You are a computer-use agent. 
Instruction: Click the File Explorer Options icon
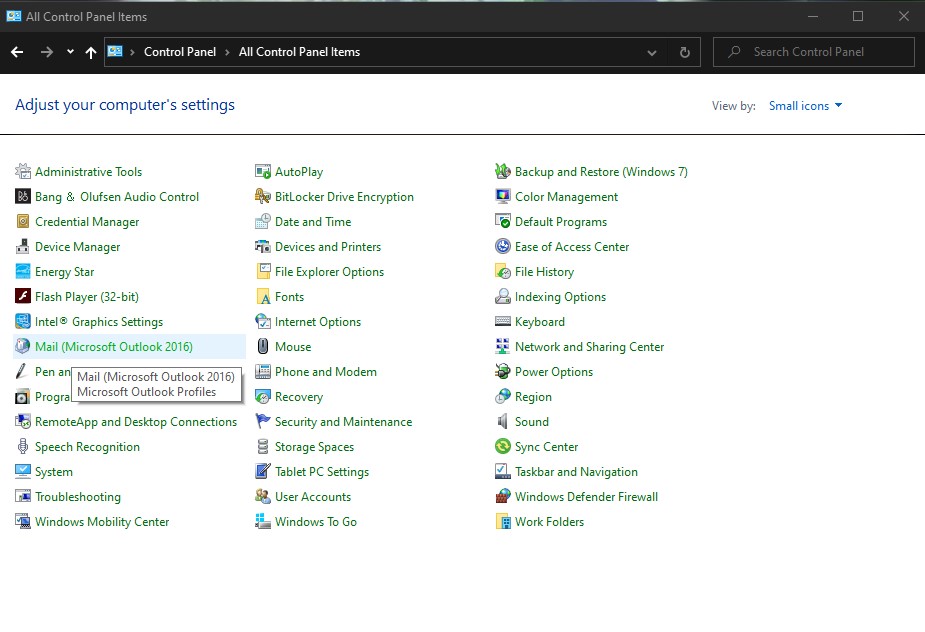263,271
